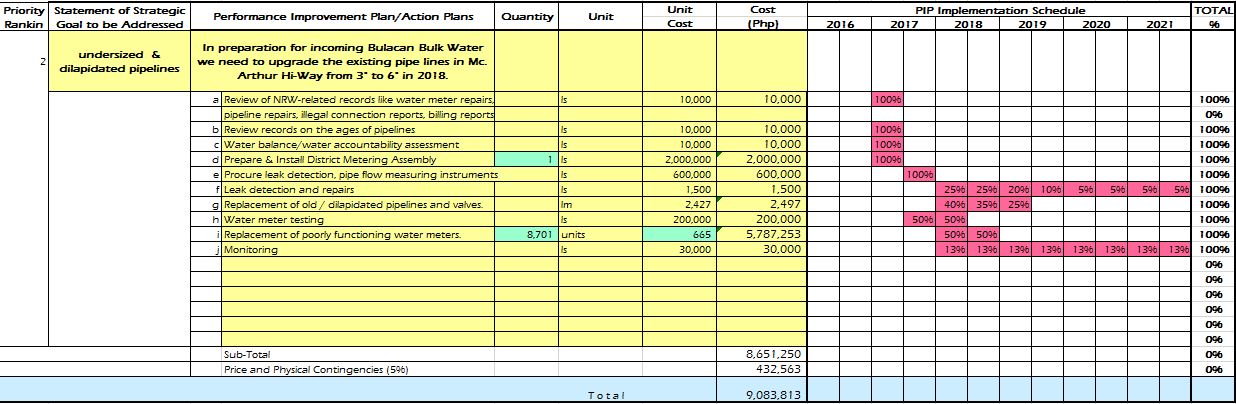Select 'Prepare & Install District Metering Assembly' cell

358,160
